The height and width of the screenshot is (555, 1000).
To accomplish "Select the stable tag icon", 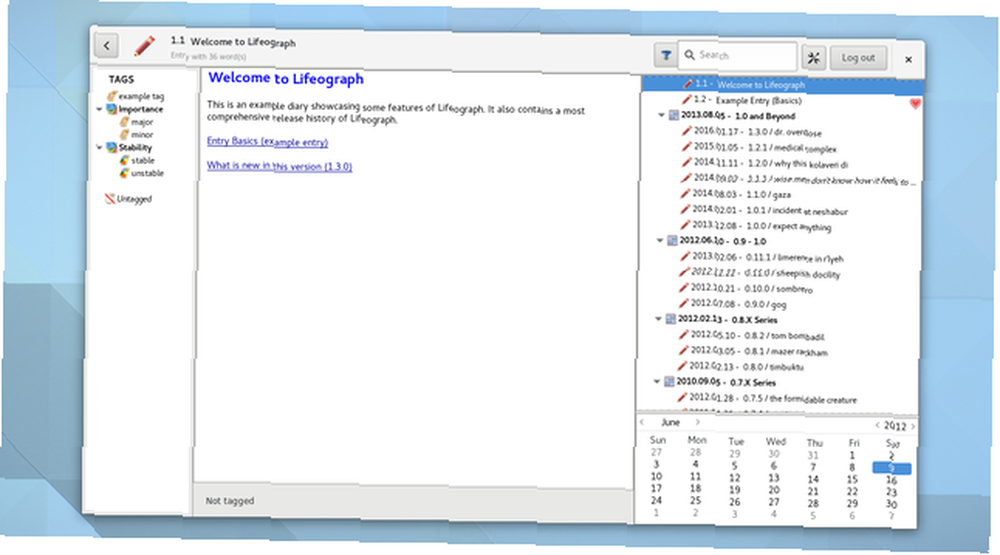I will click(124, 160).
